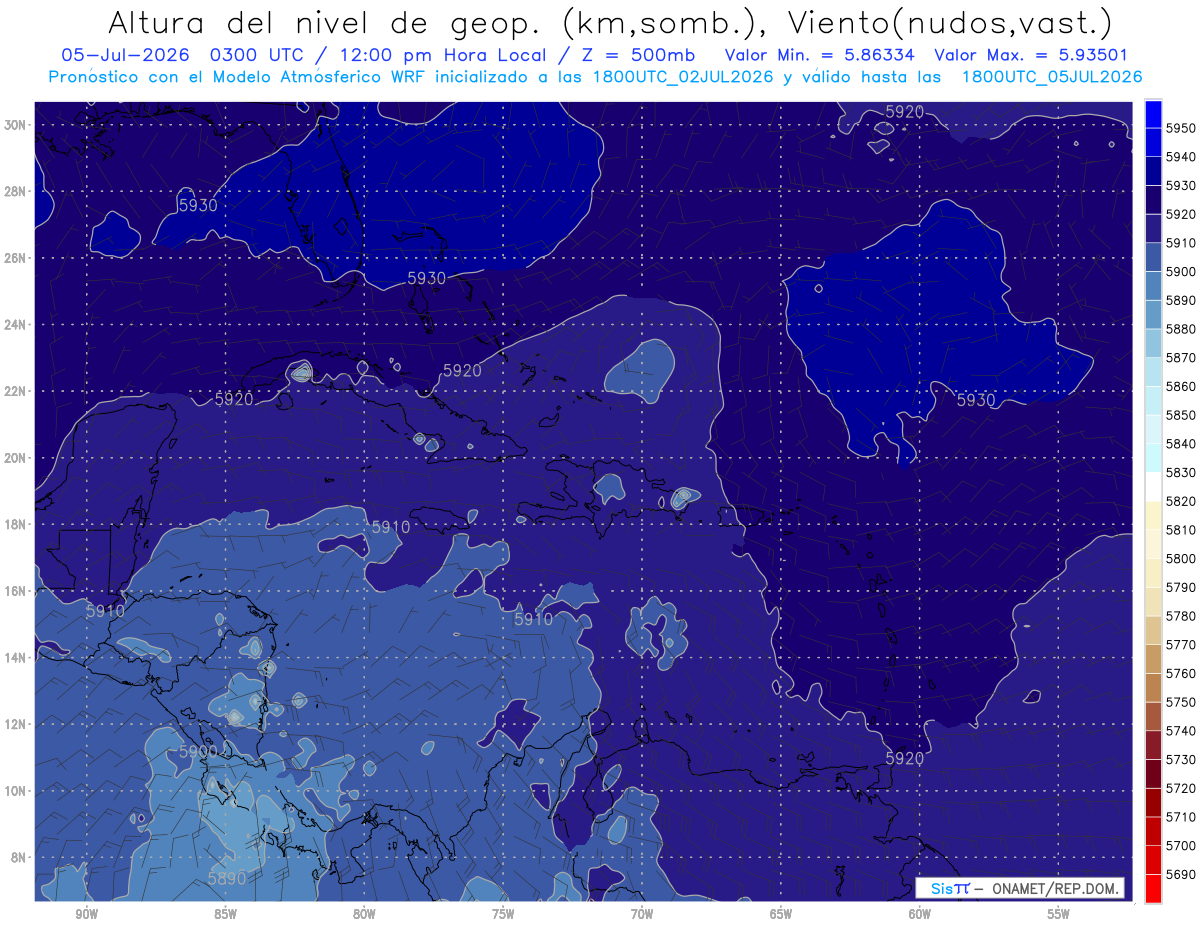The image size is (1200, 927).
Task: Click the 5840 color scale label
Action: coord(1182,444)
